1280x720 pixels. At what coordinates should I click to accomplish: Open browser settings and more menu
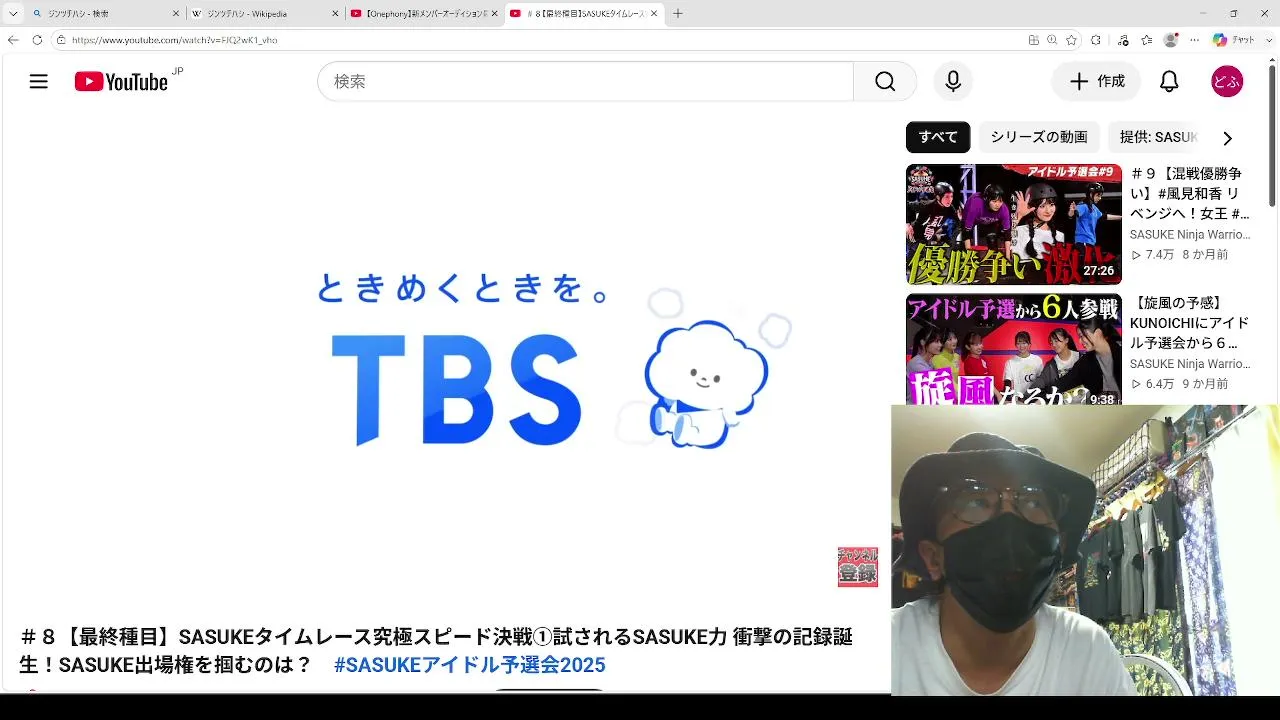(x=1194, y=40)
